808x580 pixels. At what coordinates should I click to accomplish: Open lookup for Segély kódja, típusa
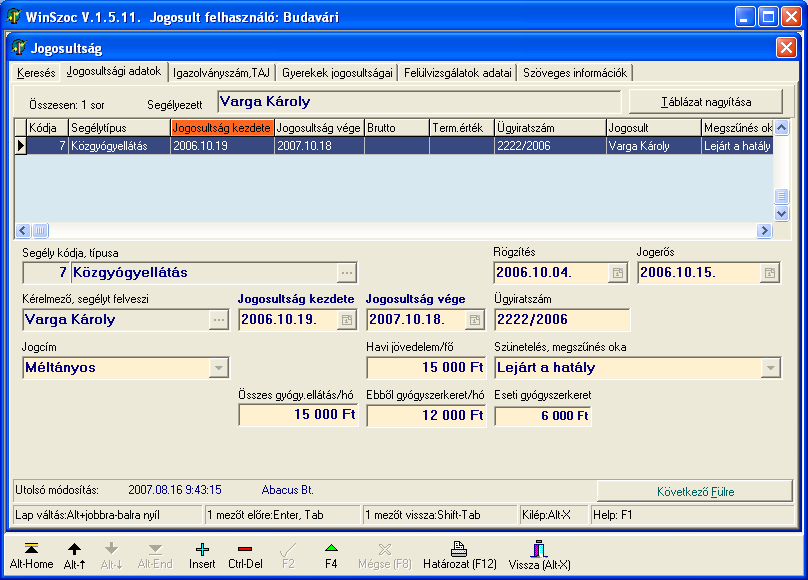click(347, 273)
